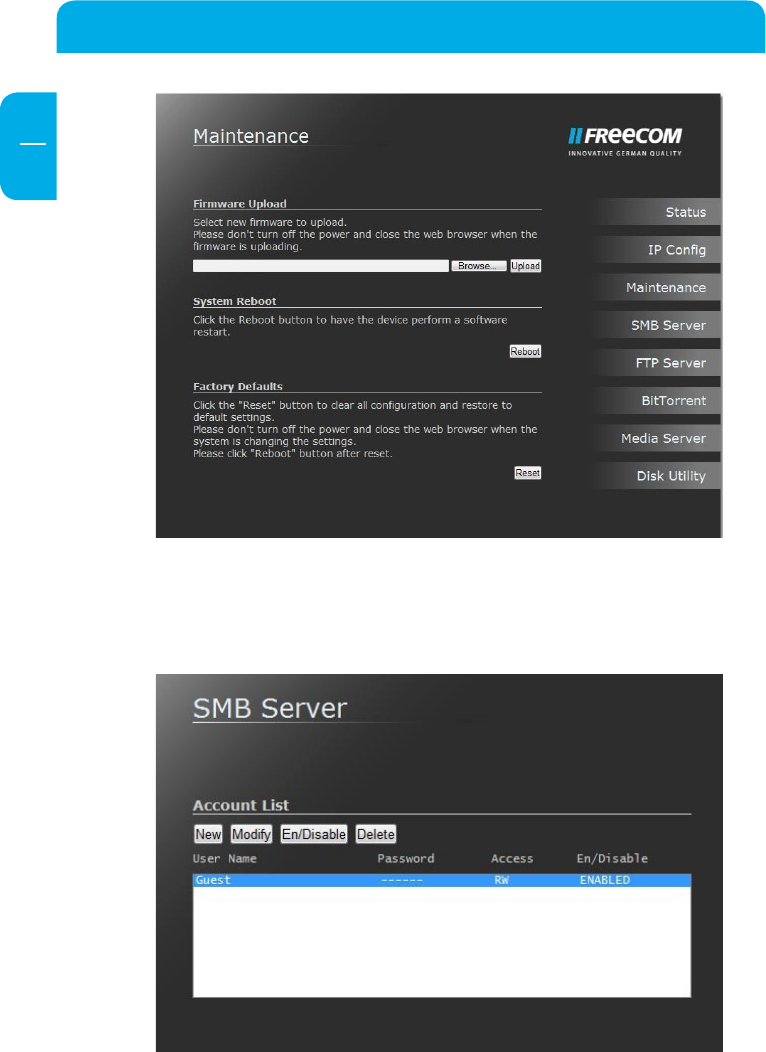The width and height of the screenshot is (766, 1052).
Task: Click the firmware file path field
Action: (x=321, y=266)
